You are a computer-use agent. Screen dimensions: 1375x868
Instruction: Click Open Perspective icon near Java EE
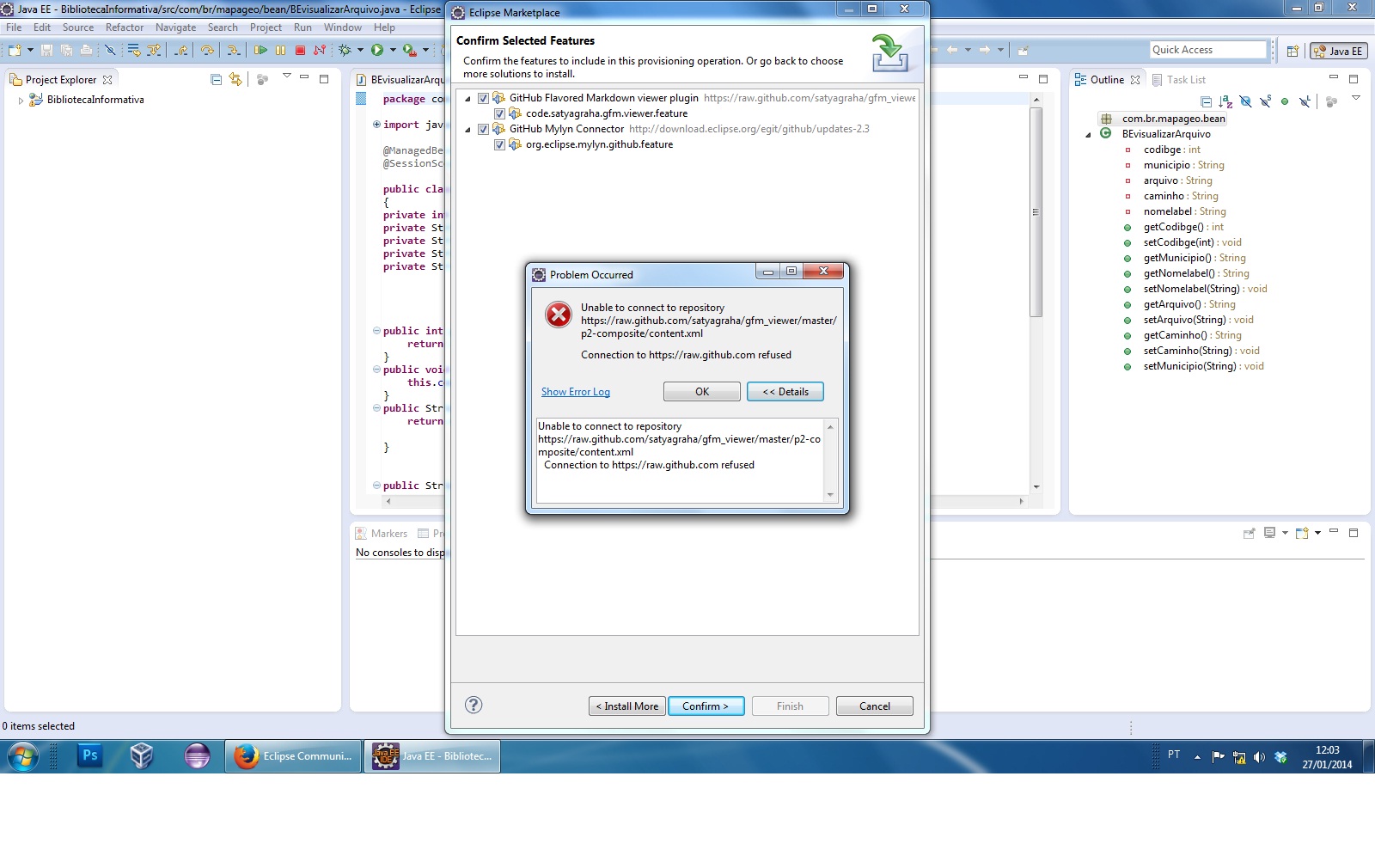[1292, 51]
